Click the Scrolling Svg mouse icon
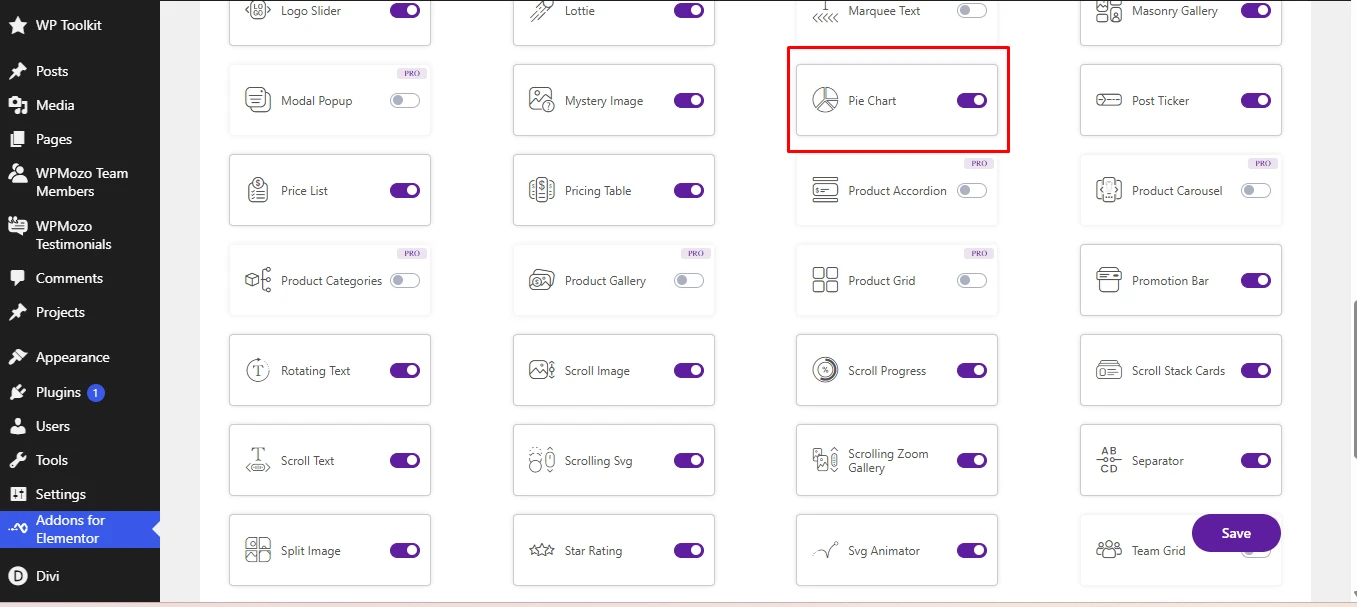The height and width of the screenshot is (607, 1357). tap(541, 461)
